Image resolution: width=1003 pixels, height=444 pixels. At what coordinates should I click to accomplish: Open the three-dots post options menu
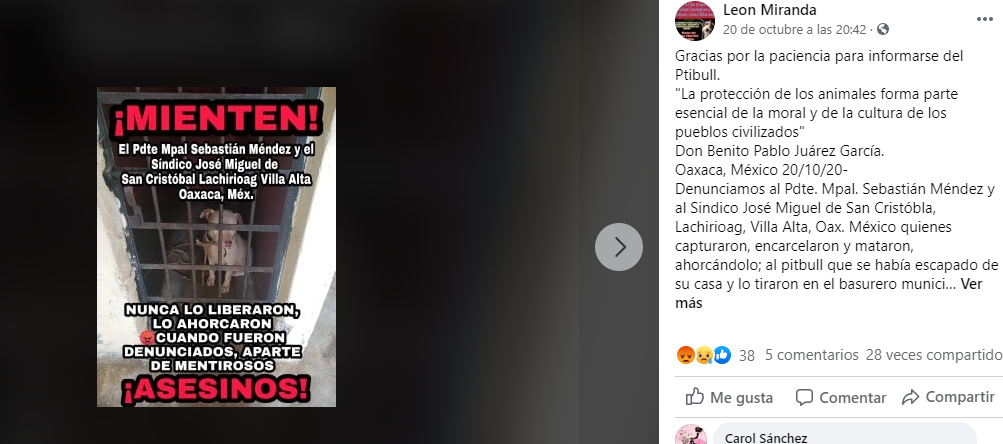(984, 20)
